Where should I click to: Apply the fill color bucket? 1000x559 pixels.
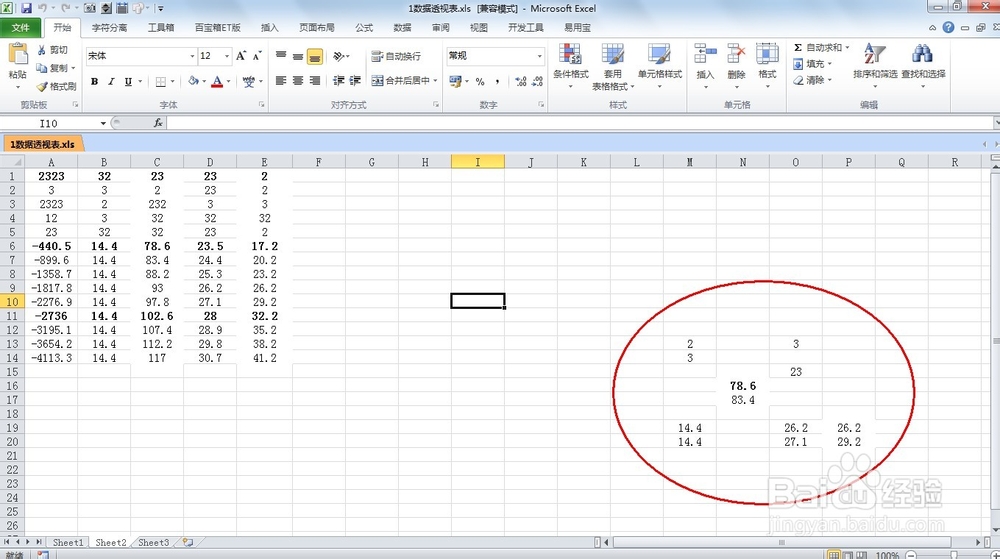193,82
